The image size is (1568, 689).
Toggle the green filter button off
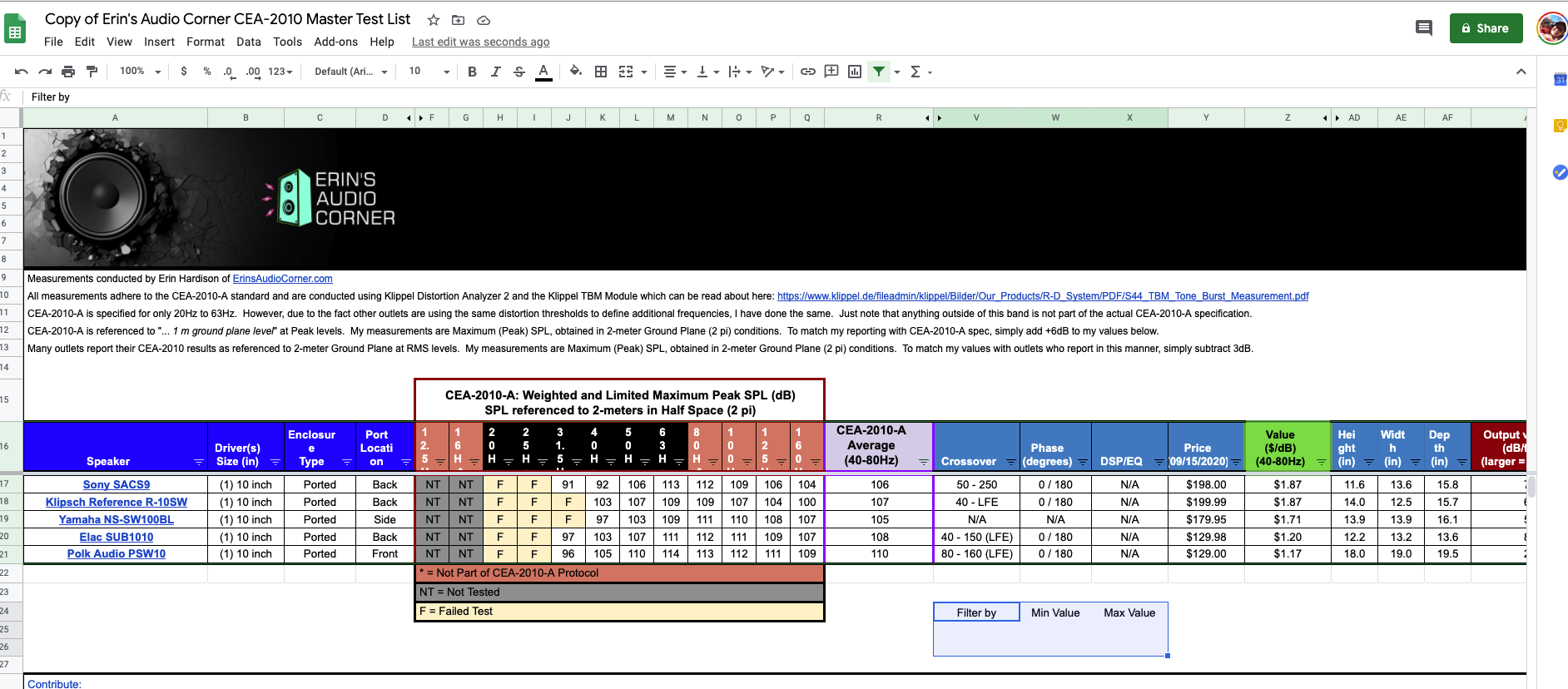pos(879,72)
